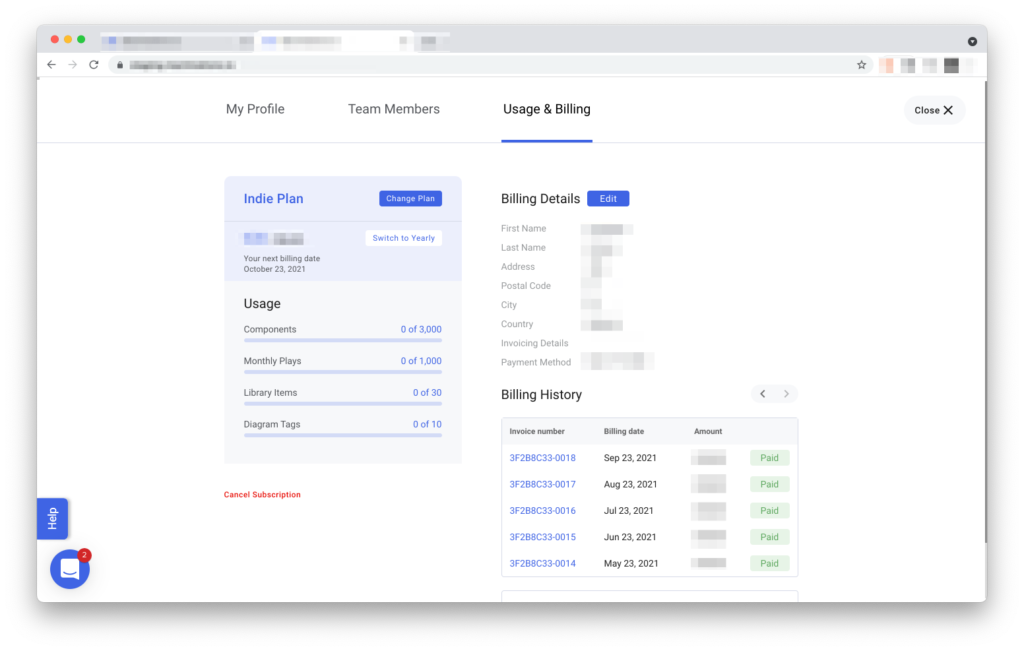Click the 'October 23, 2021' billing date text
Screen dimensions: 1024x651
coord(274,269)
